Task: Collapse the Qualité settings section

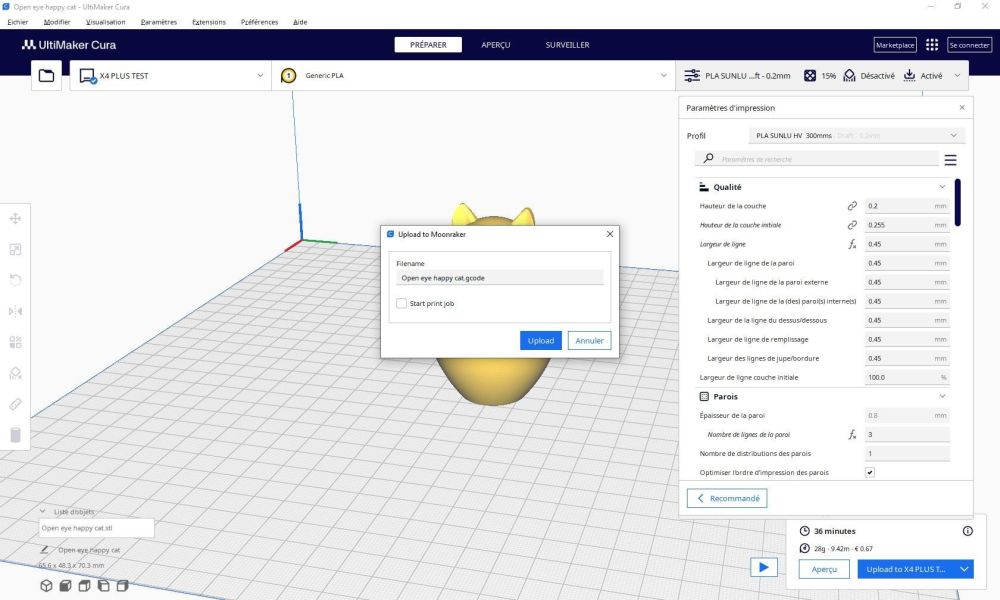Action: pos(942,187)
